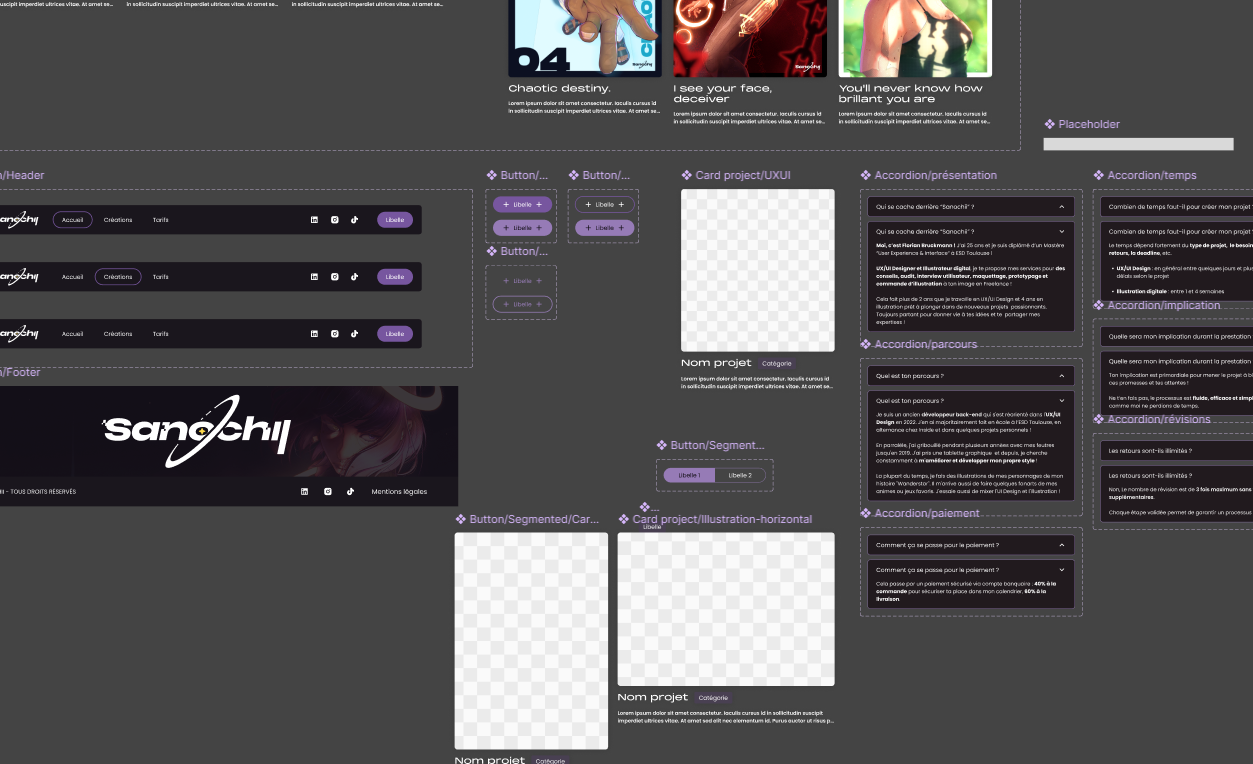Click Instagram icon in the middle header variant
Image resolution: width=1253 pixels, height=764 pixels.
click(335, 277)
